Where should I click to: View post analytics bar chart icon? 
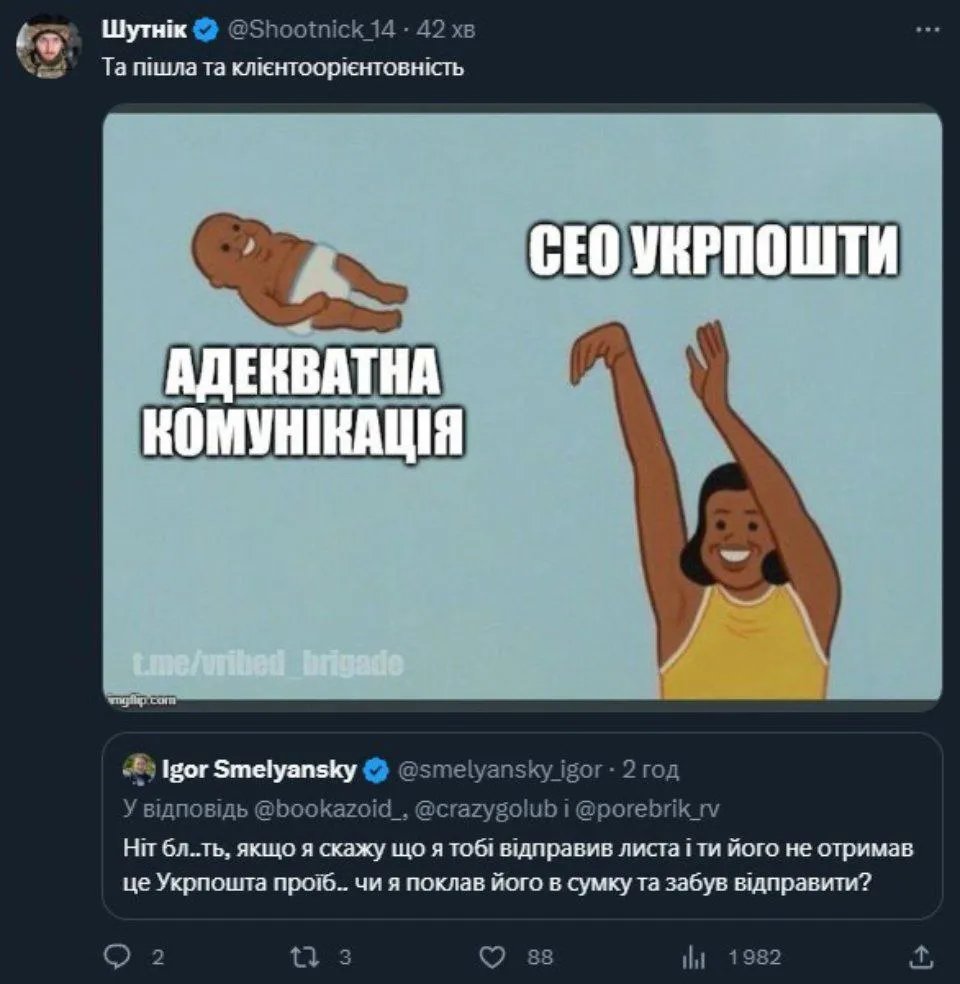(x=693, y=957)
